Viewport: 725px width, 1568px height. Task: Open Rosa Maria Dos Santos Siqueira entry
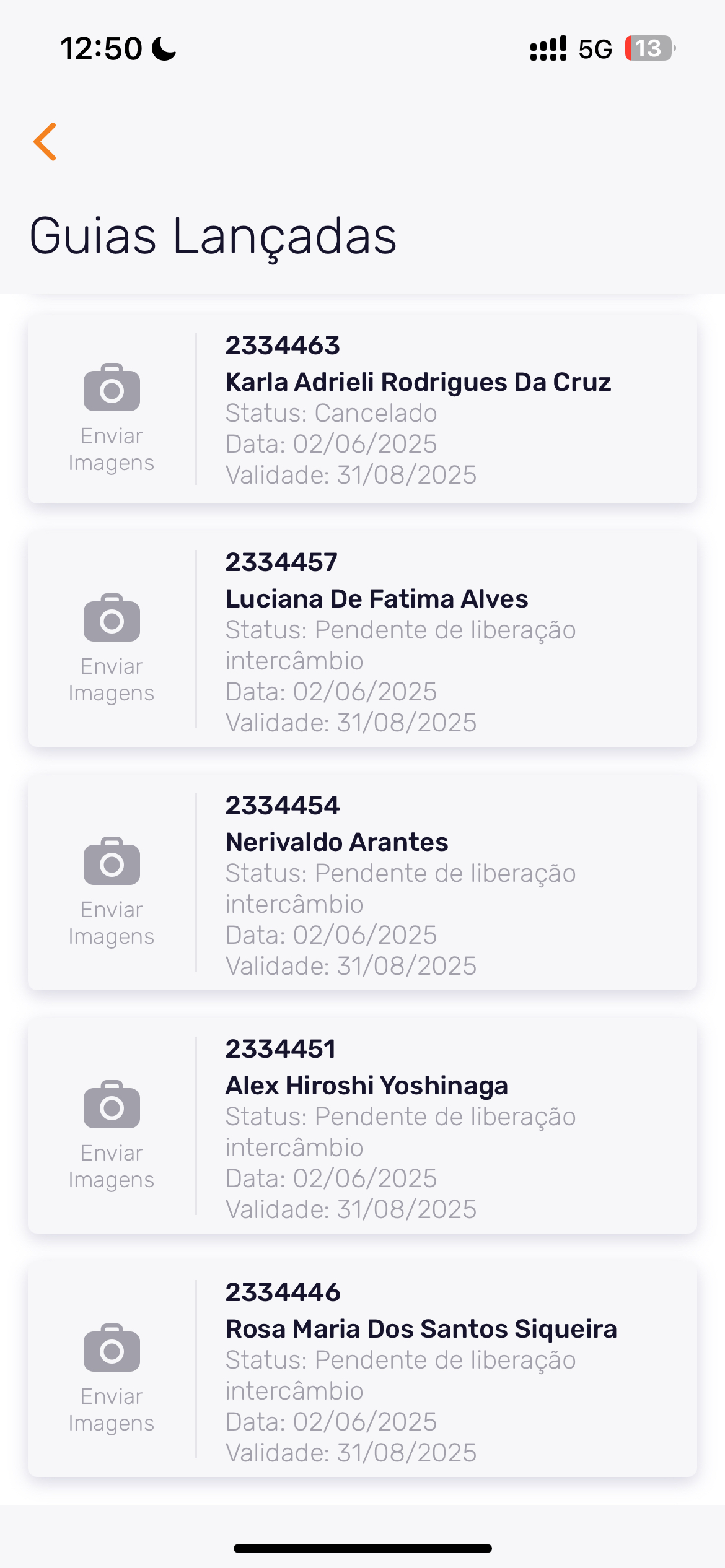click(421, 1329)
